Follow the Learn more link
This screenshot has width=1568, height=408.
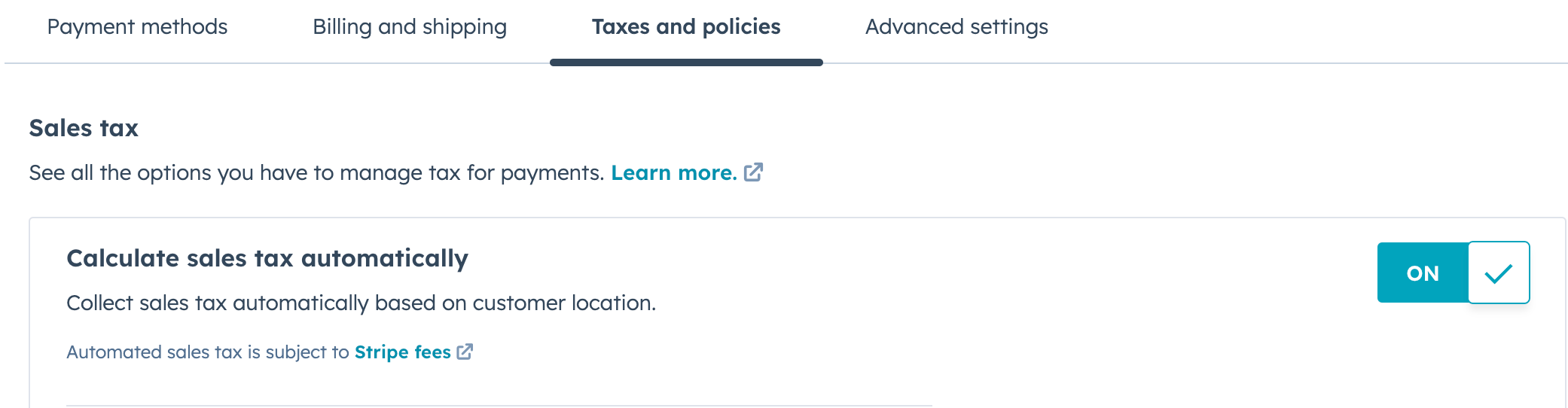pyautogui.click(x=673, y=173)
